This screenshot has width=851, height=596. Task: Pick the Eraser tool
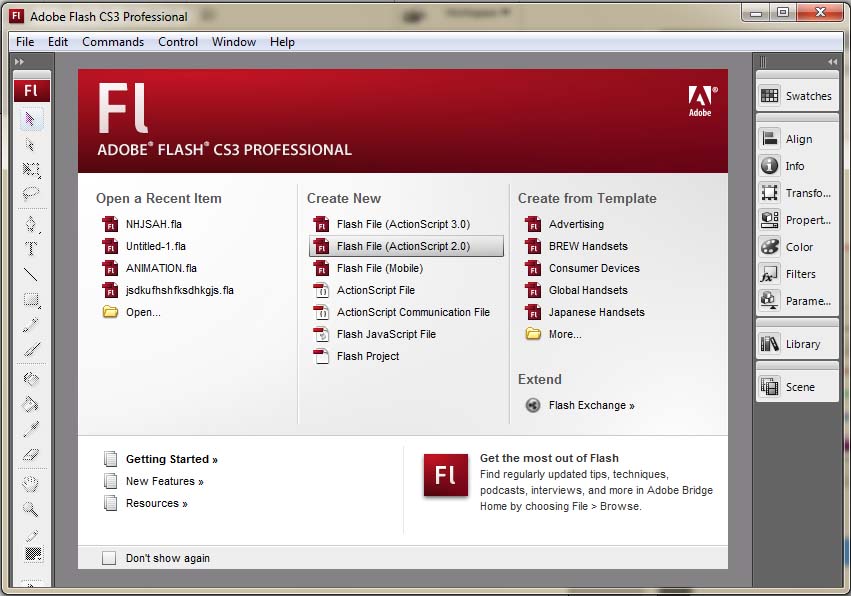click(31, 454)
